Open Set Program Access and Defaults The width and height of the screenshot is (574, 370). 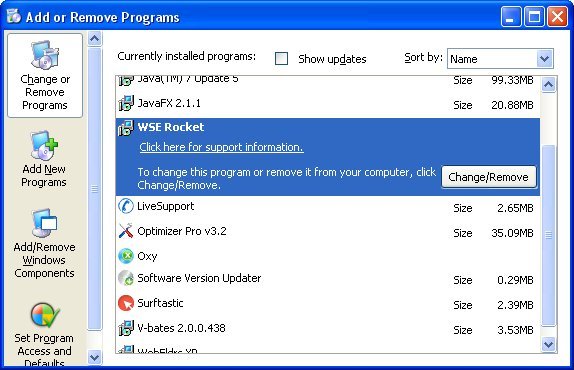tap(44, 334)
